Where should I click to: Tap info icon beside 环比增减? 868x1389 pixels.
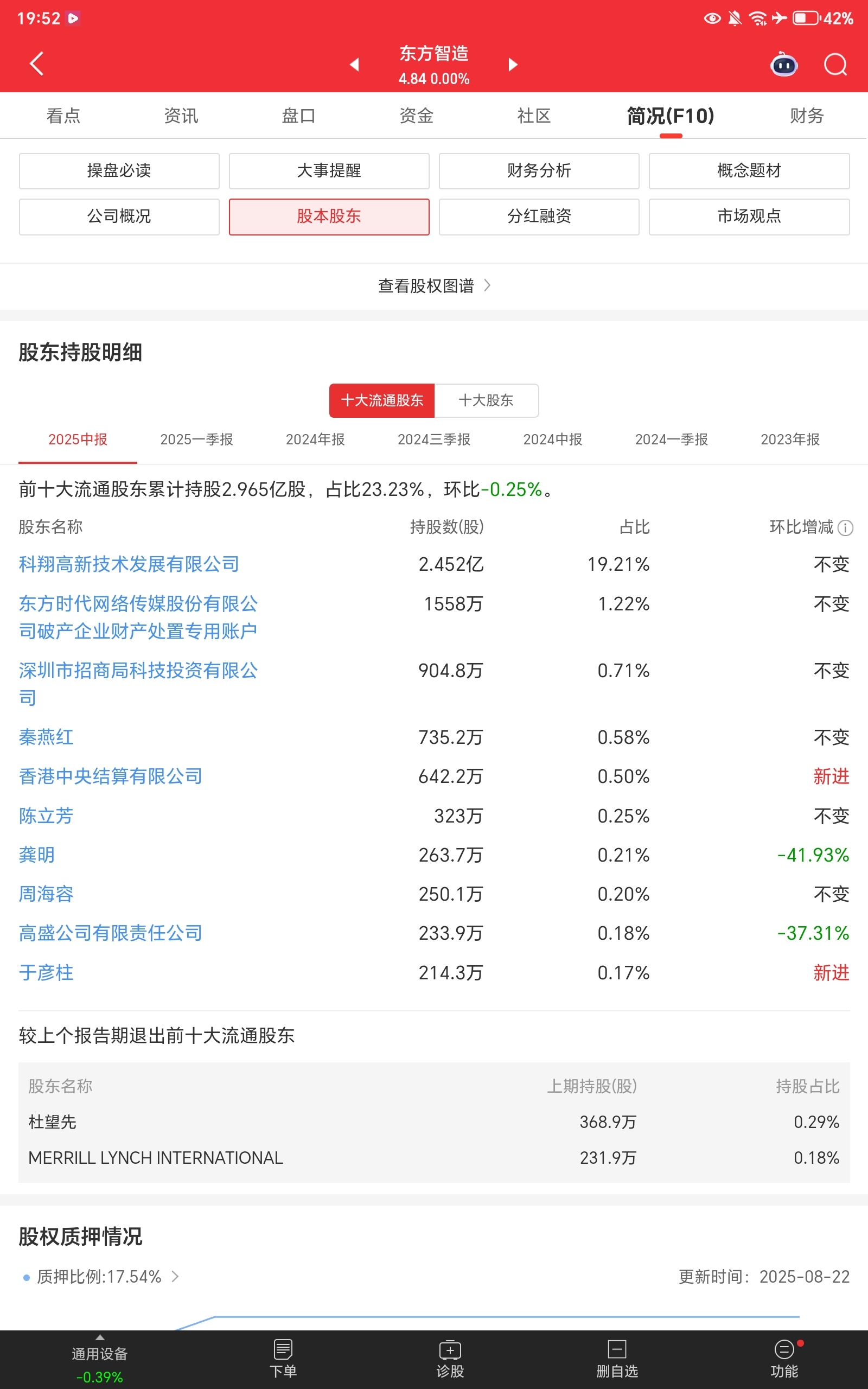tap(845, 527)
